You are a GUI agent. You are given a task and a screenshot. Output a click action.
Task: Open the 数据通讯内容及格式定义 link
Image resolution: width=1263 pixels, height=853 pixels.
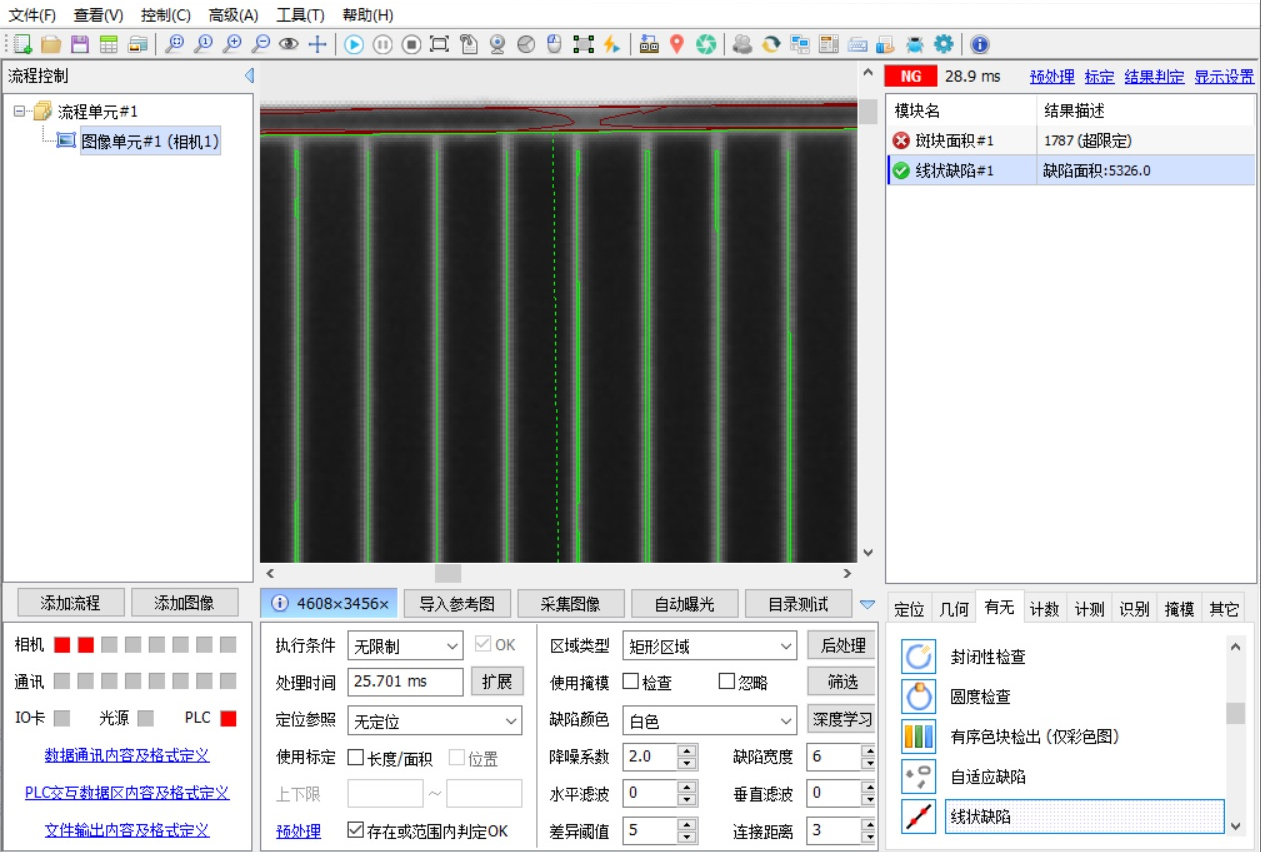click(127, 755)
